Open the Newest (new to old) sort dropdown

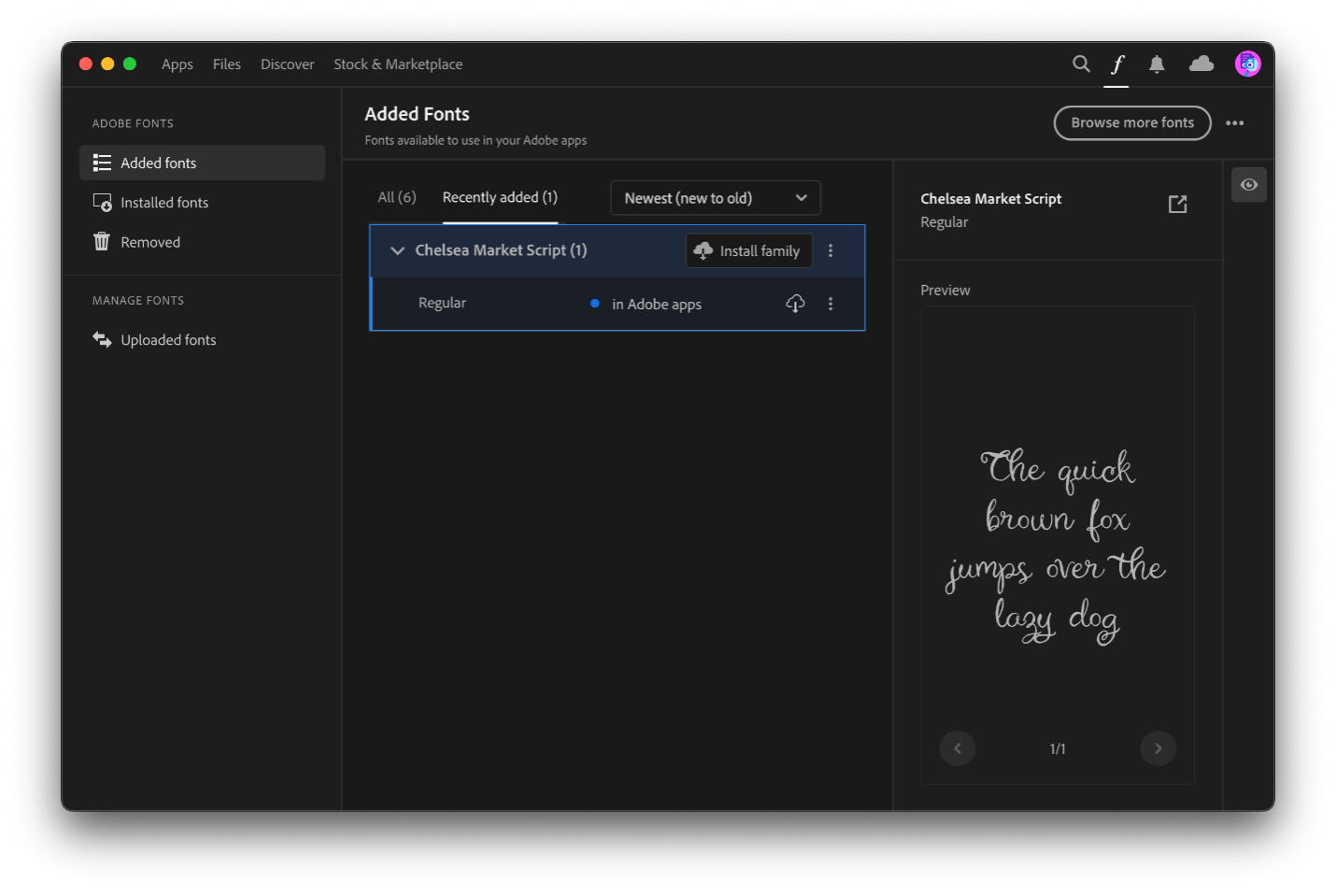tap(716, 198)
